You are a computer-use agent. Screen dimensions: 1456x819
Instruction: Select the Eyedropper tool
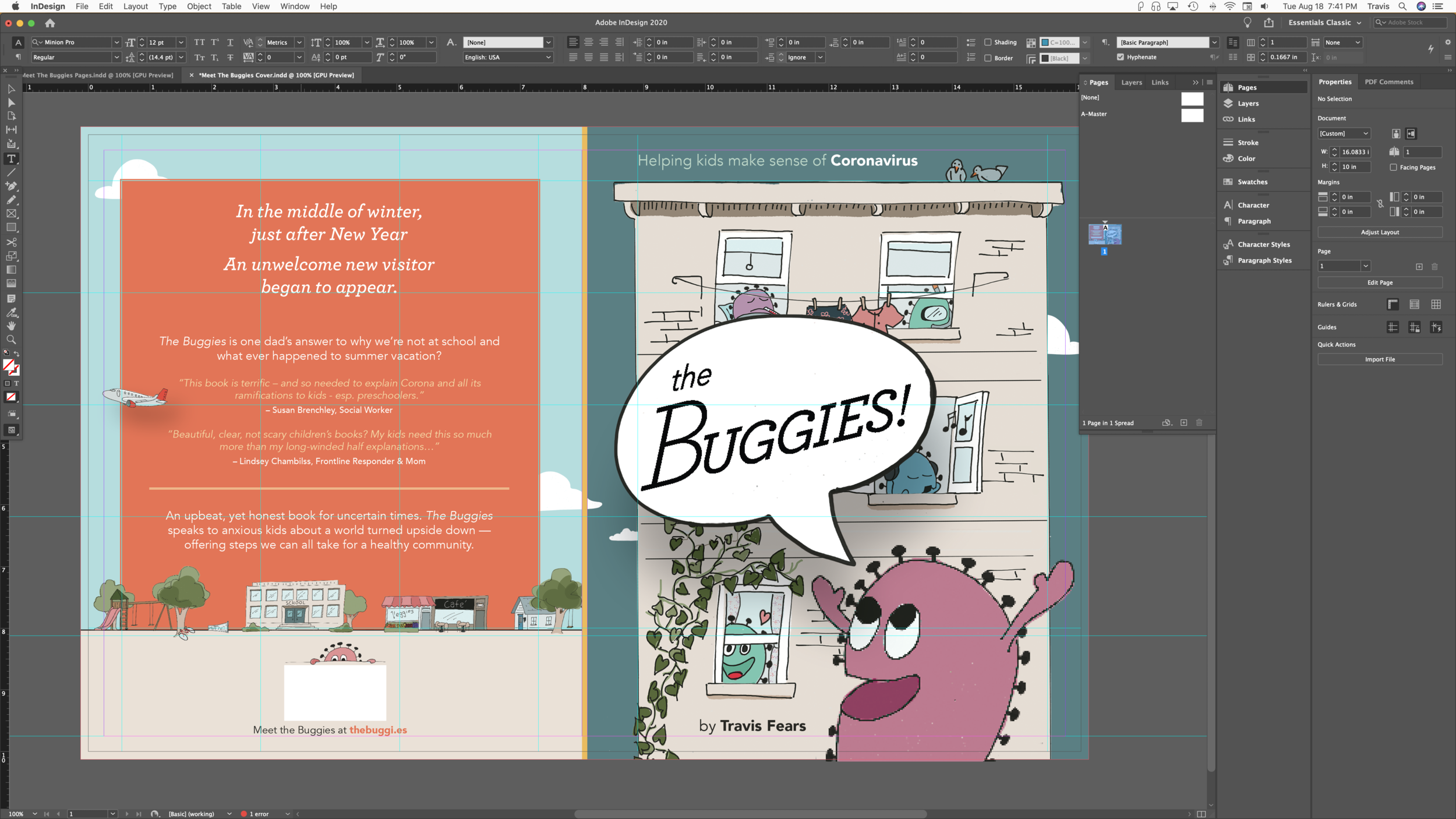pos(11,312)
